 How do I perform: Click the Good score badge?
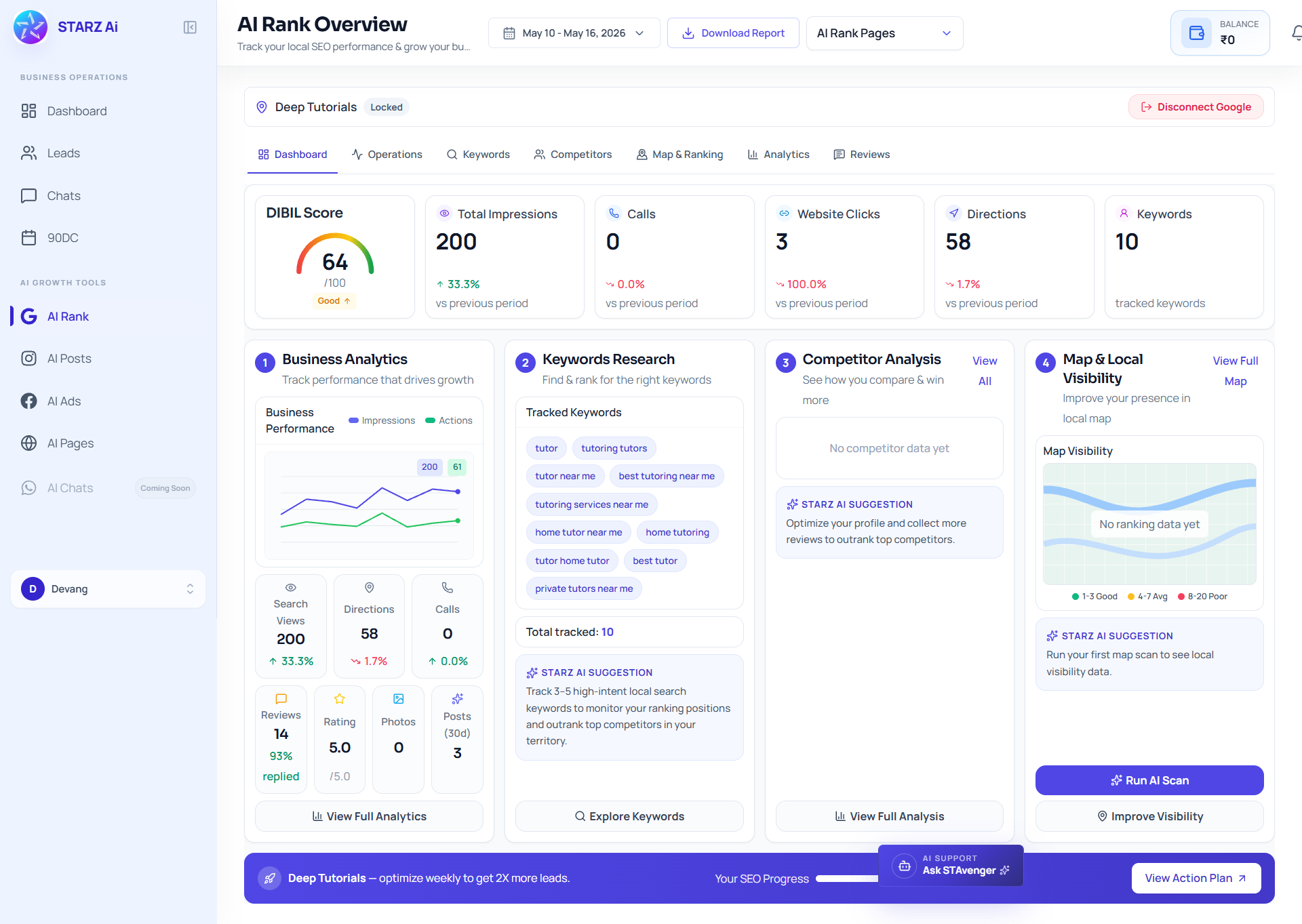pyautogui.click(x=334, y=301)
